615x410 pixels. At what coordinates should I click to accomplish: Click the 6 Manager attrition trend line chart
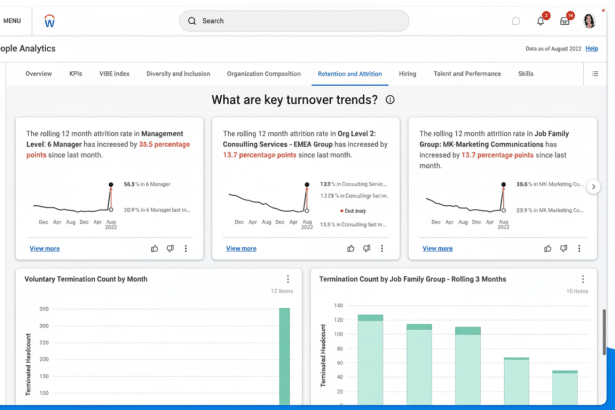click(x=75, y=204)
